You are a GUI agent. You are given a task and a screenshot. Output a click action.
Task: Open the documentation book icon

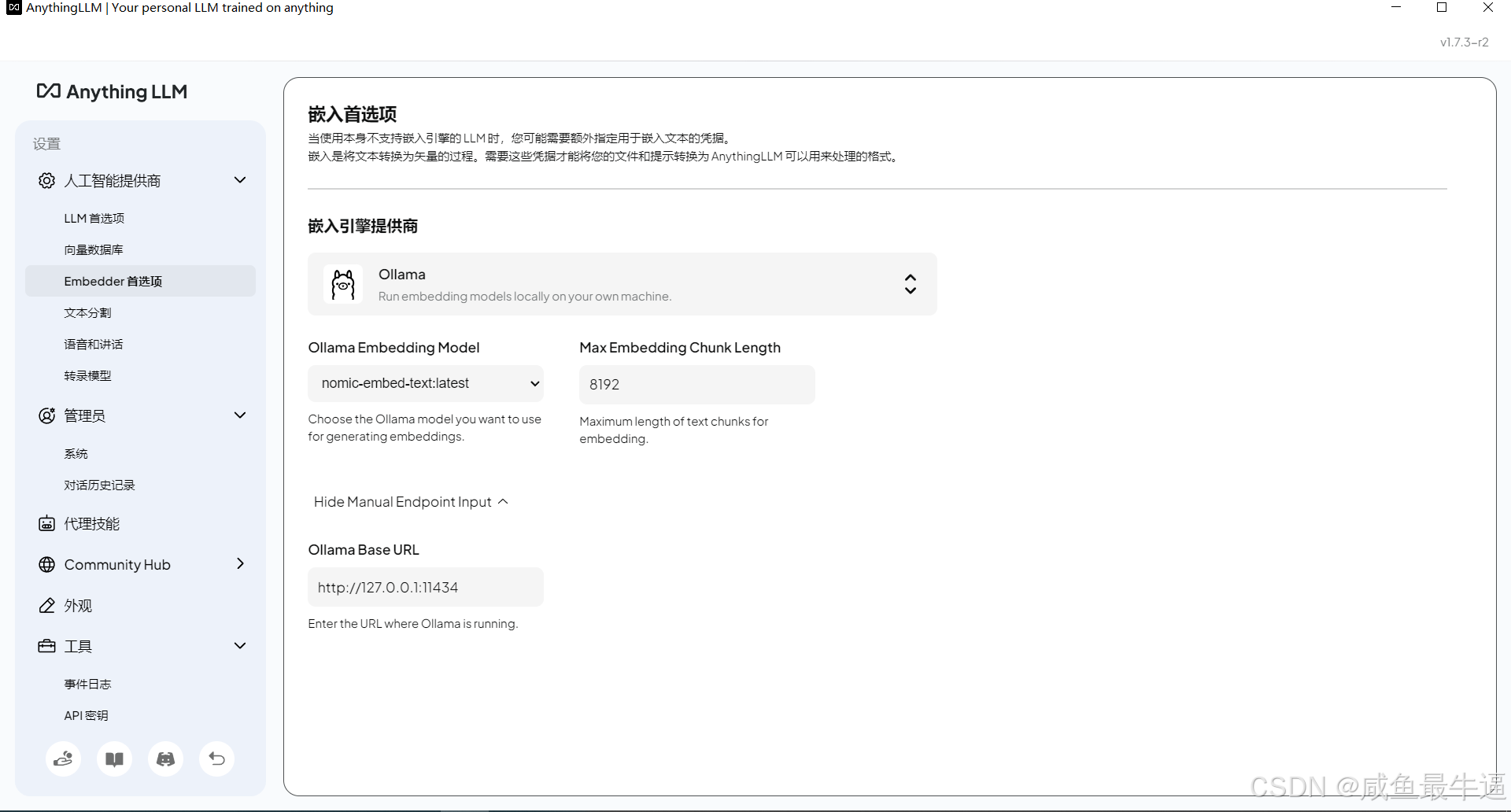pos(114,759)
